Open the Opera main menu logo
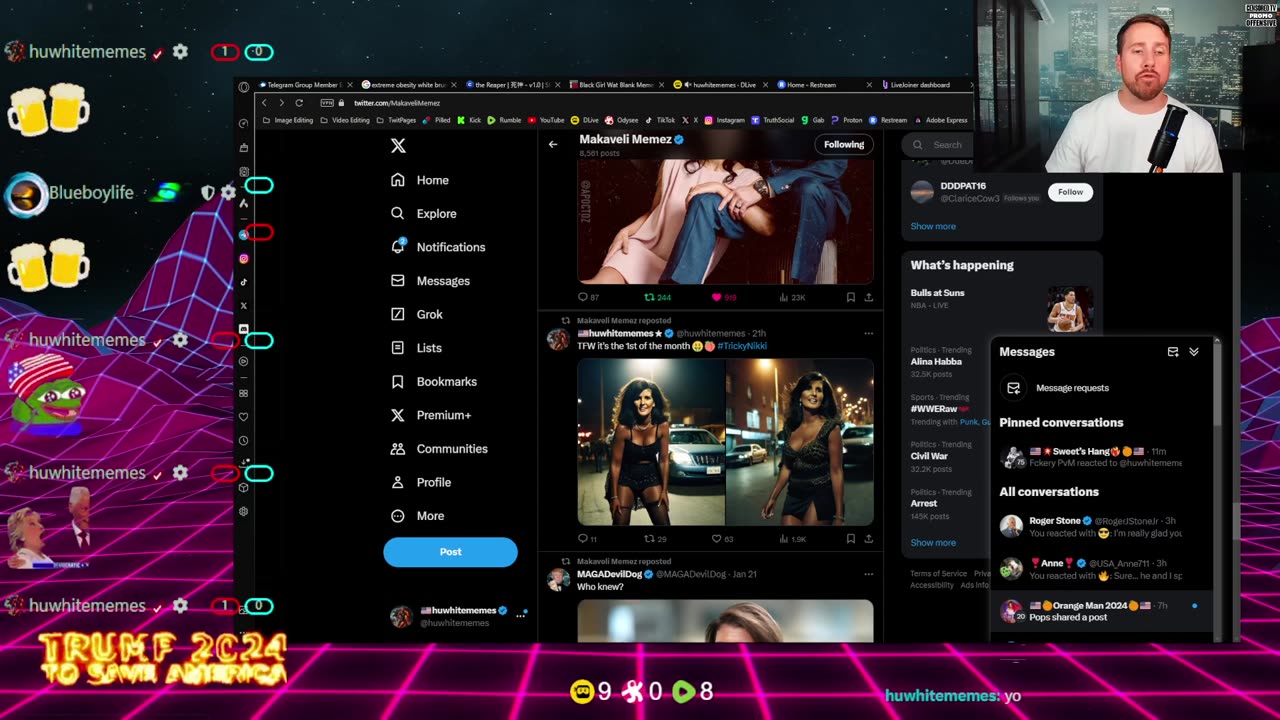The height and width of the screenshot is (720, 1280). [x=243, y=86]
